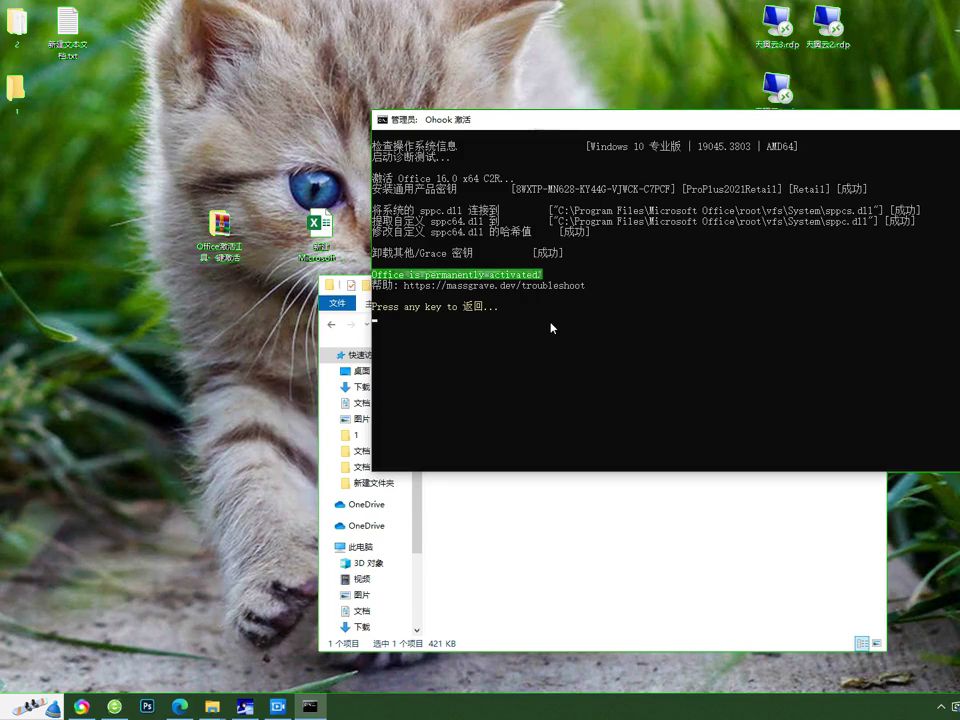Switch Explorer to large icons view in the status bar
The height and width of the screenshot is (720, 960).
coord(877,643)
